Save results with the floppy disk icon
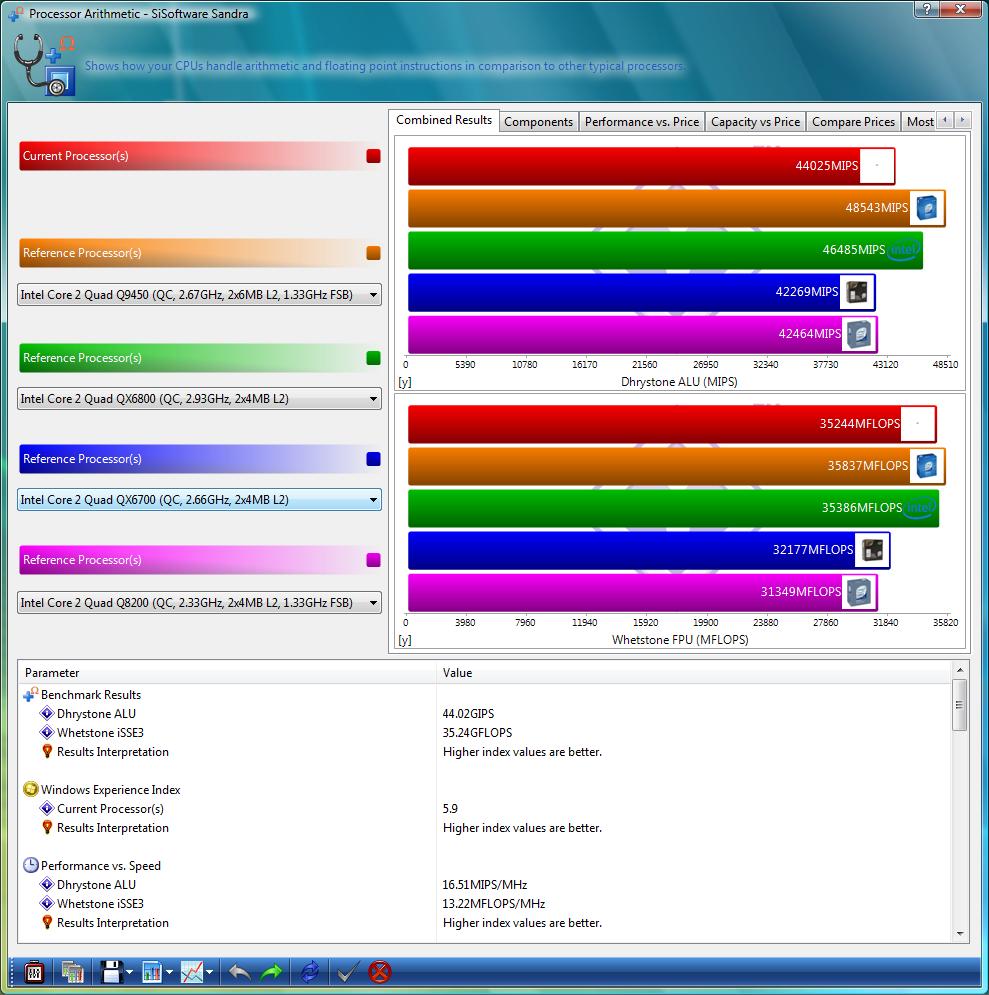This screenshot has width=989, height=995. coord(112,972)
